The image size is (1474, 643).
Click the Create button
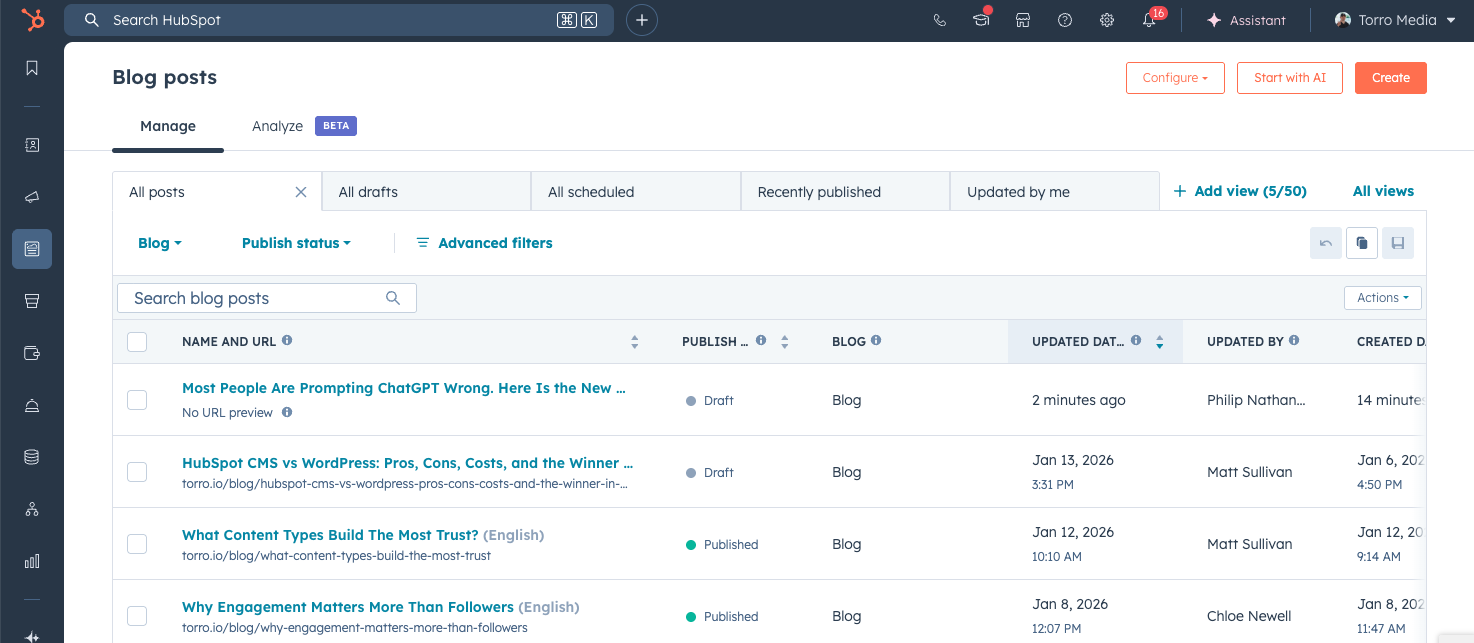pos(1390,77)
